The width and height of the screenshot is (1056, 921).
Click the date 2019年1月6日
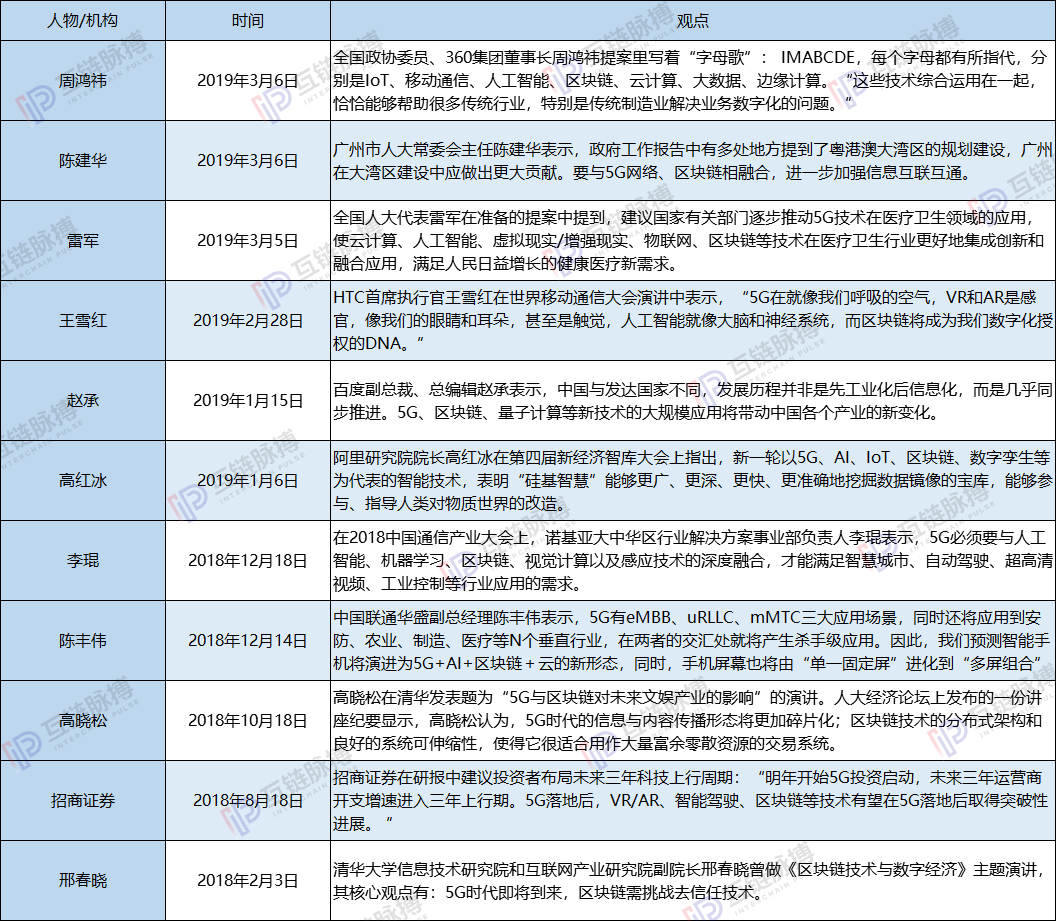coord(248,481)
